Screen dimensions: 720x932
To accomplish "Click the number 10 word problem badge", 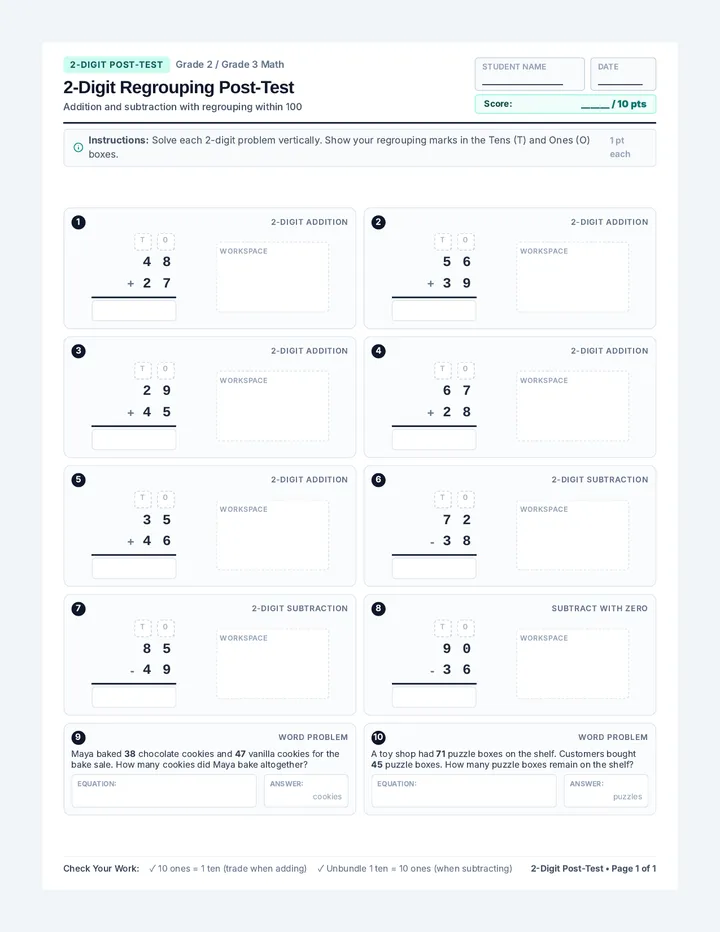I will click(x=378, y=738).
